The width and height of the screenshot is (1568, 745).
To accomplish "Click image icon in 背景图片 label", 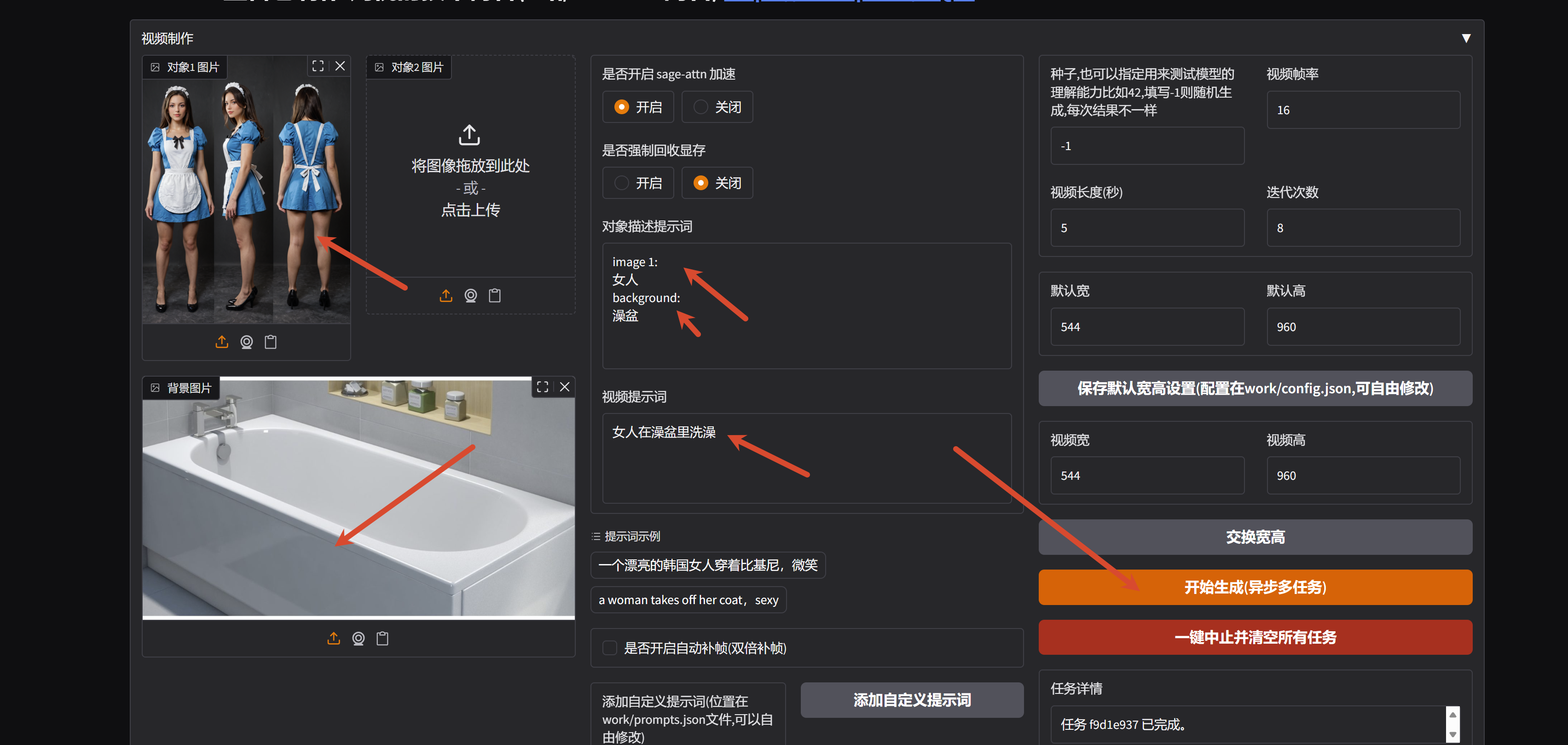I will (x=155, y=388).
